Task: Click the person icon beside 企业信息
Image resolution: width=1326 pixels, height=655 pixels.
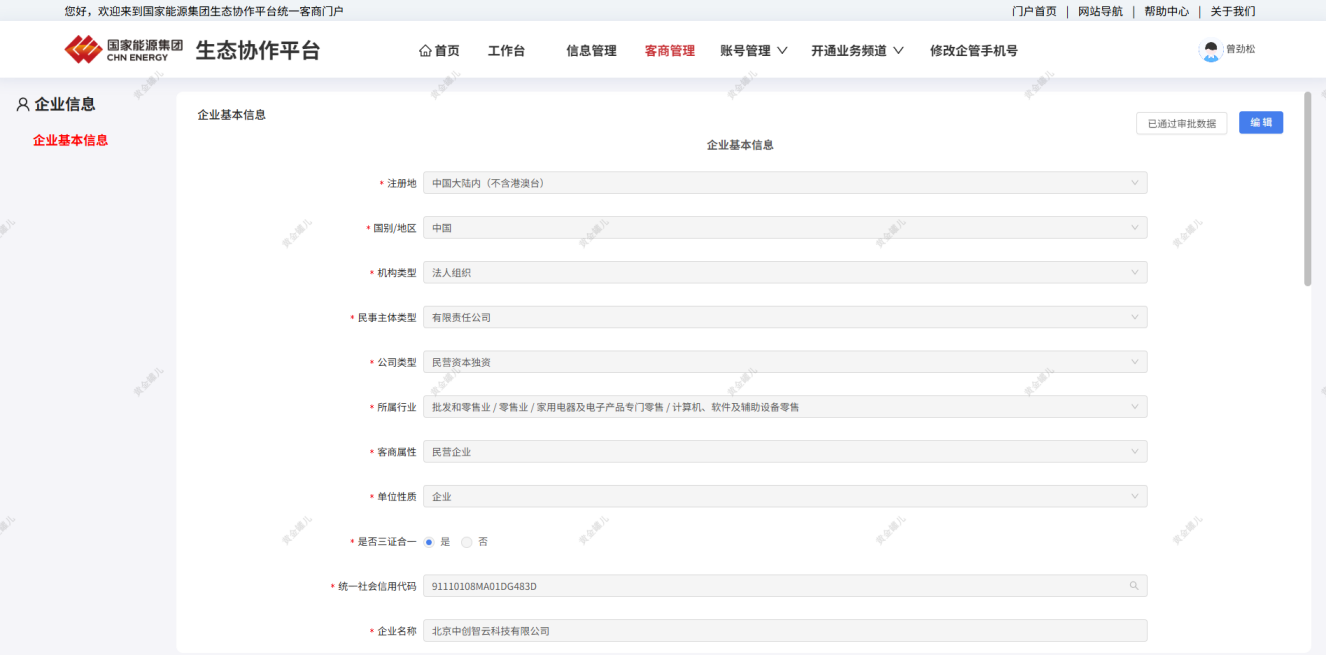Action: (x=23, y=105)
